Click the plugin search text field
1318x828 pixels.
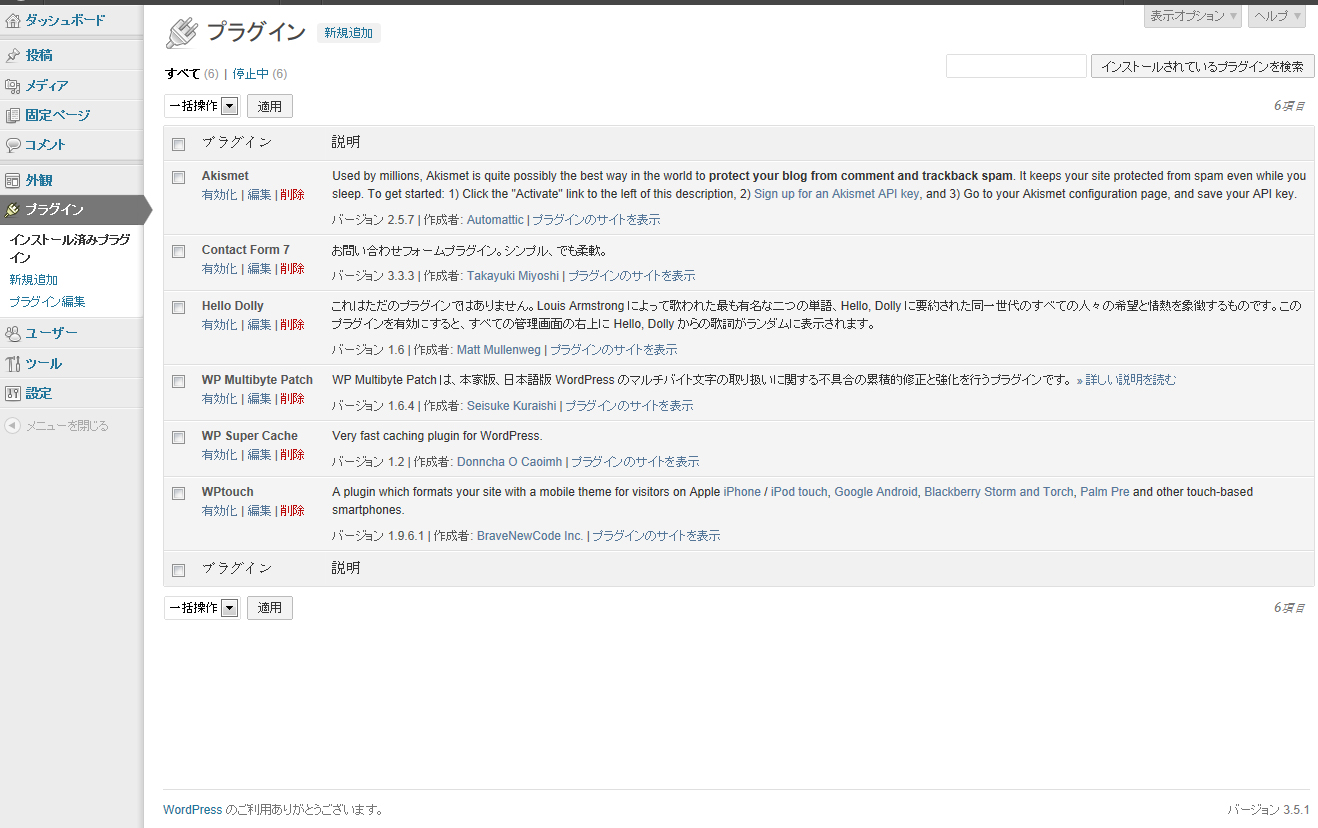pyautogui.click(x=1016, y=67)
